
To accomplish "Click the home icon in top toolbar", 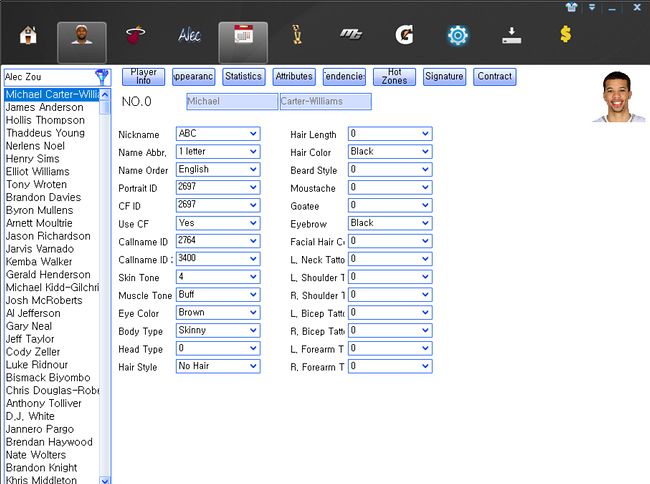I will [27, 37].
